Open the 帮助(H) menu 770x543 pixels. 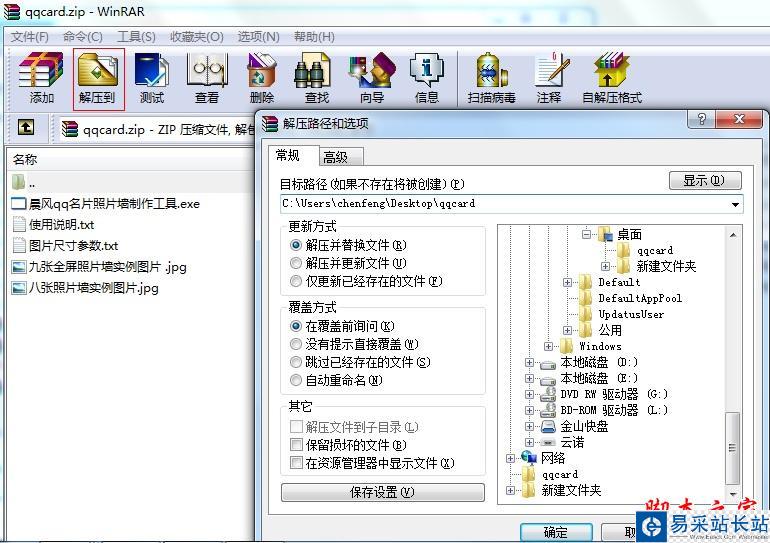pyautogui.click(x=314, y=37)
